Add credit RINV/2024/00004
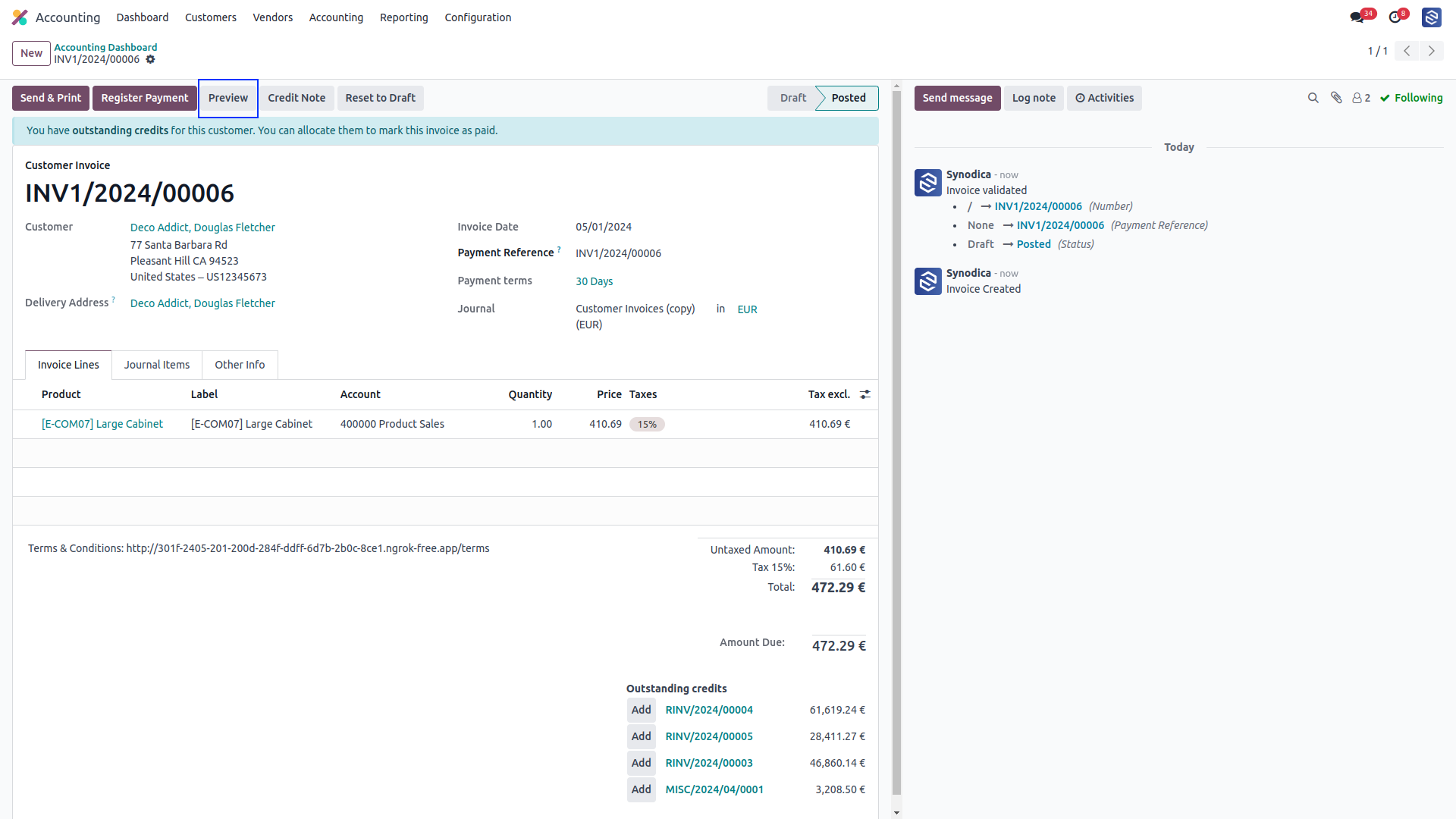The width and height of the screenshot is (1456, 819). [x=642, y=710]
